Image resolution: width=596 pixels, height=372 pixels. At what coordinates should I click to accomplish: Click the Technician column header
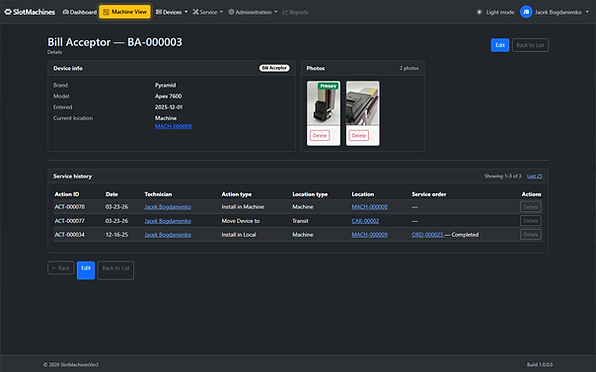pos(158,194)
